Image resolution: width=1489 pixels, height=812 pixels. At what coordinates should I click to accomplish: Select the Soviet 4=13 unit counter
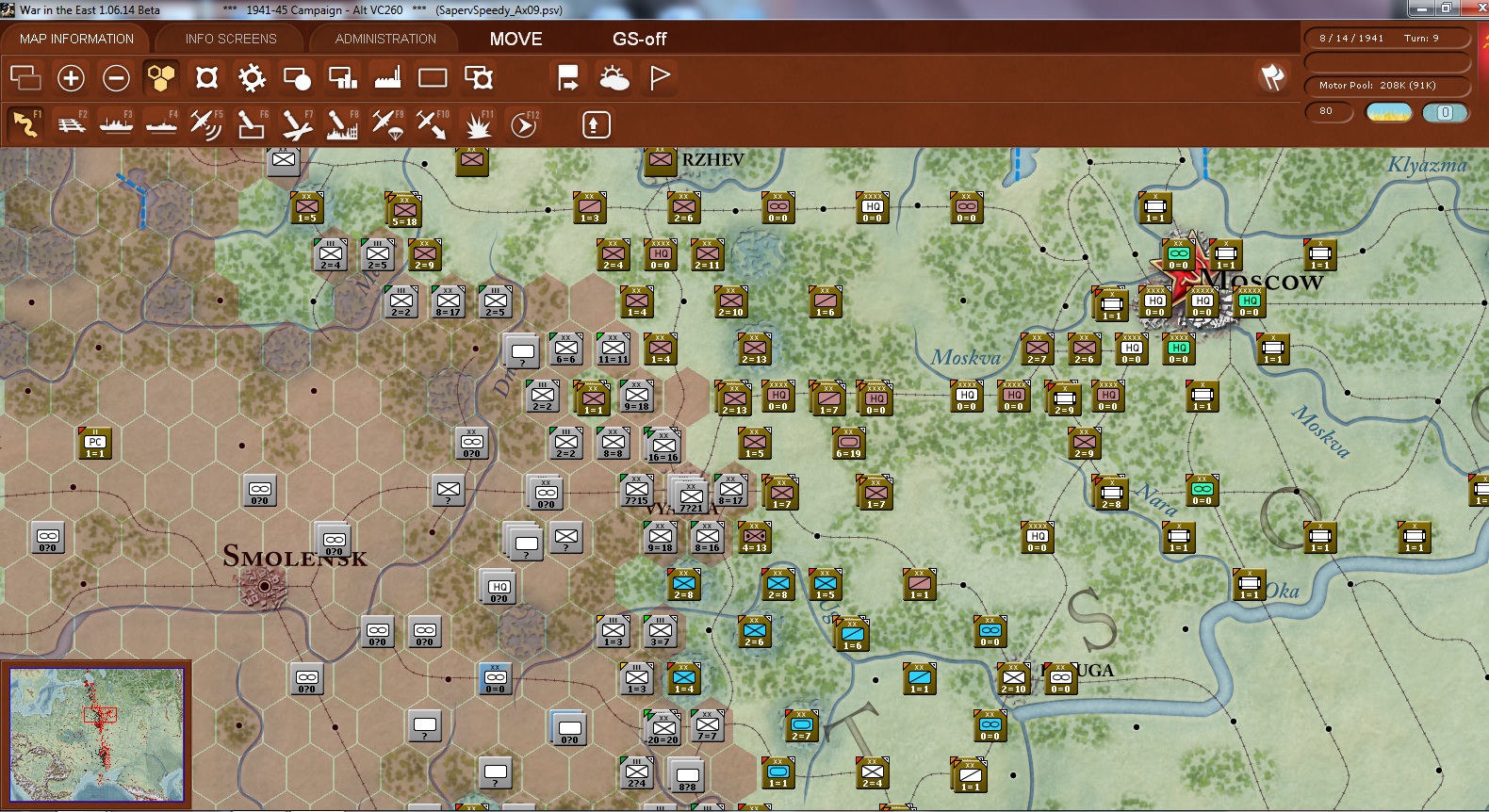754,538
